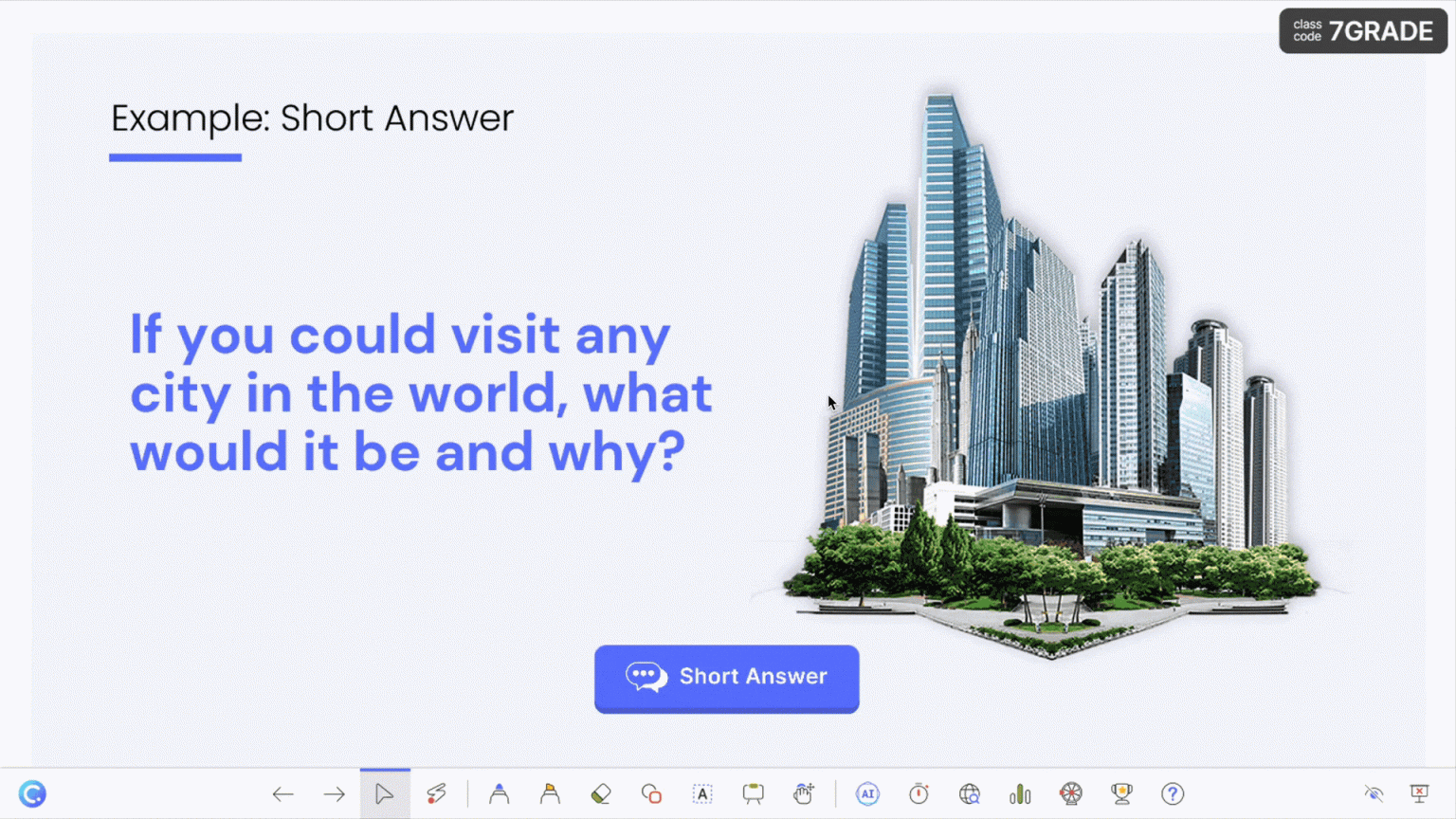The image size is (1456, 819).
Task: Select the pen annotation tool
Action: click(x=499, y=794)
